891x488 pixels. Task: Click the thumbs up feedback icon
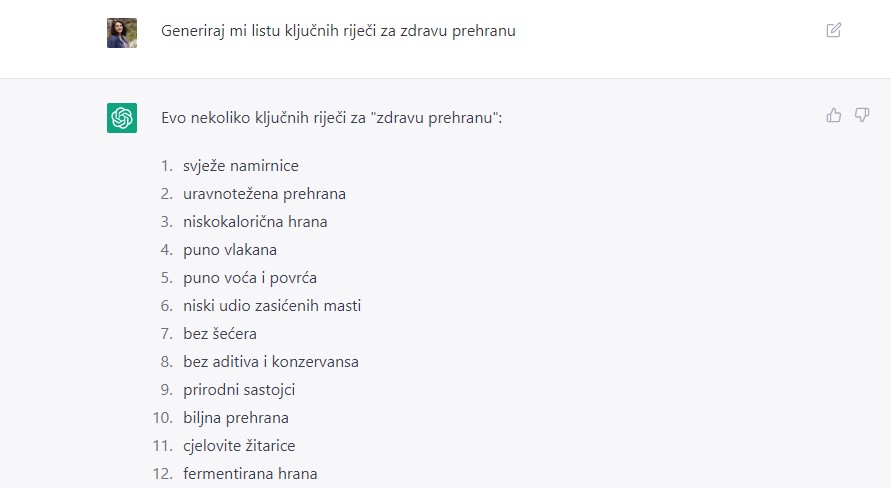[x=834, y=115]
